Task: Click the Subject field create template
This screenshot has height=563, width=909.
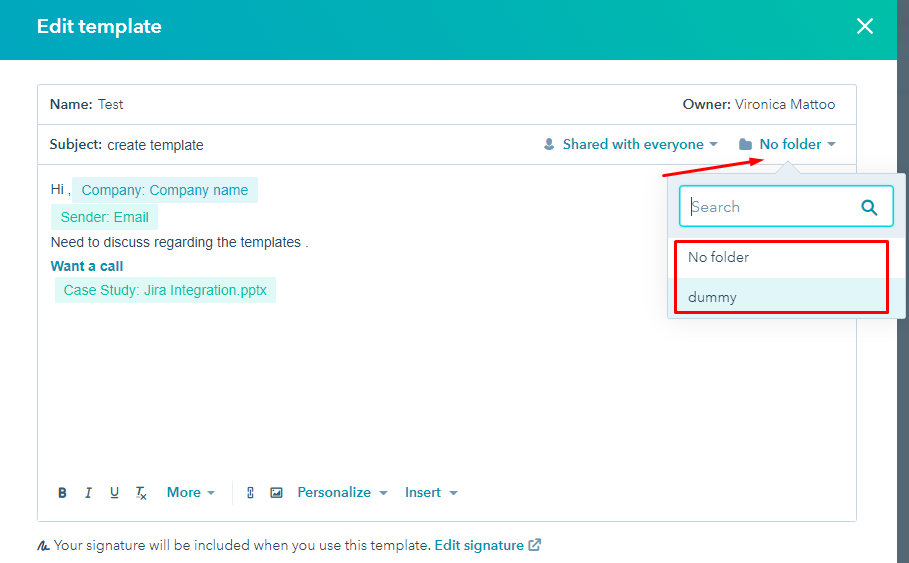Action: pos(155,145)
